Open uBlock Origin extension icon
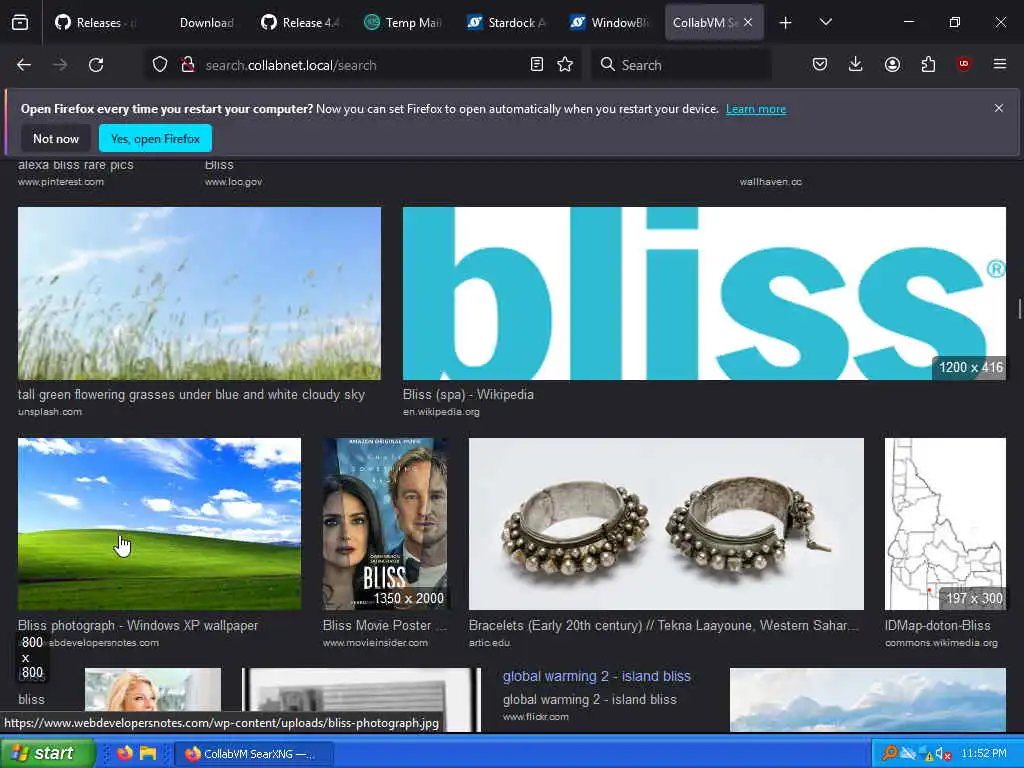Viewport: 1024px width, 768px height. [x=964, y=64]
